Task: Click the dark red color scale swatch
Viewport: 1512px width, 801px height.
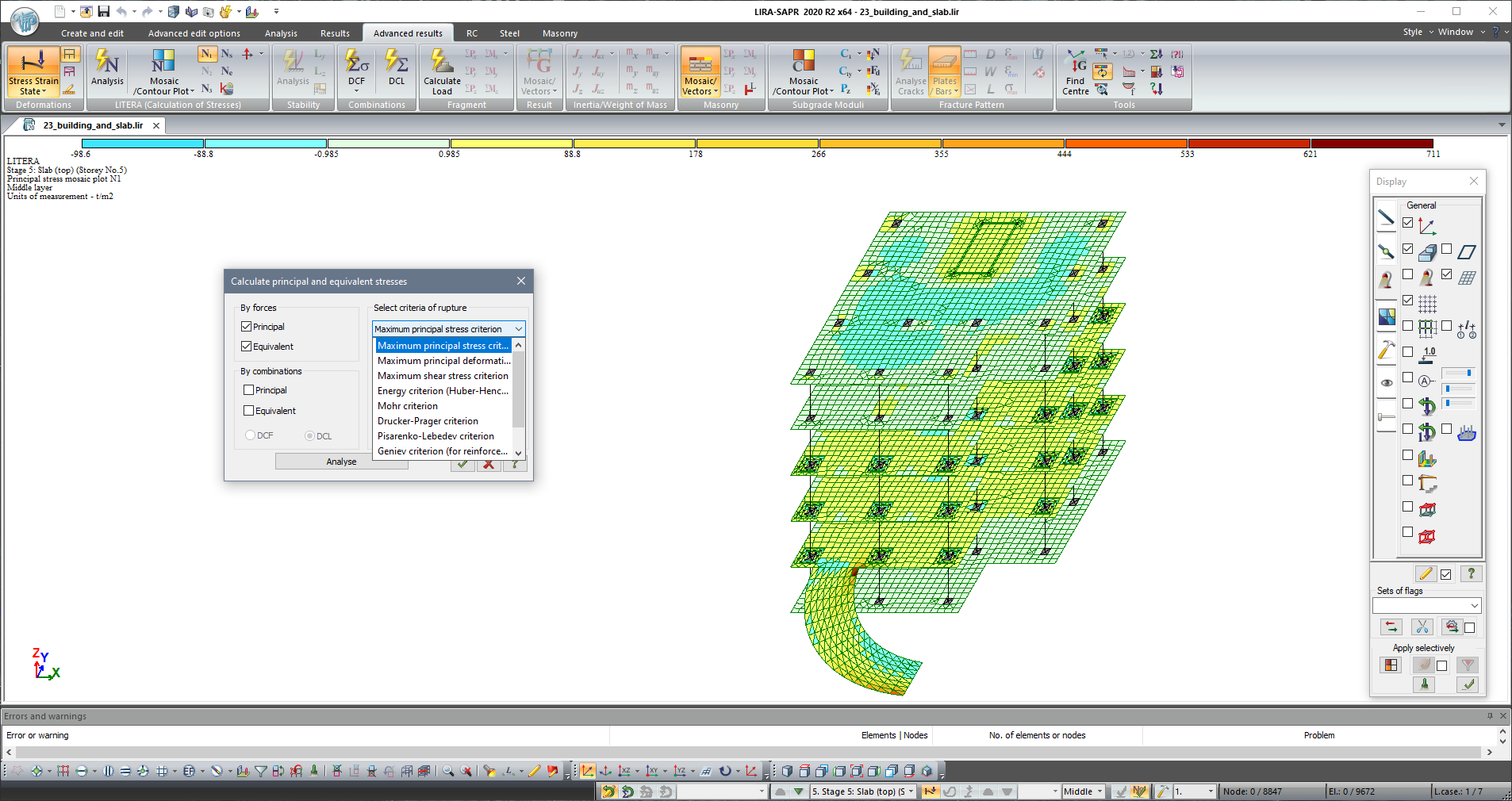Action: (1372, 144)
